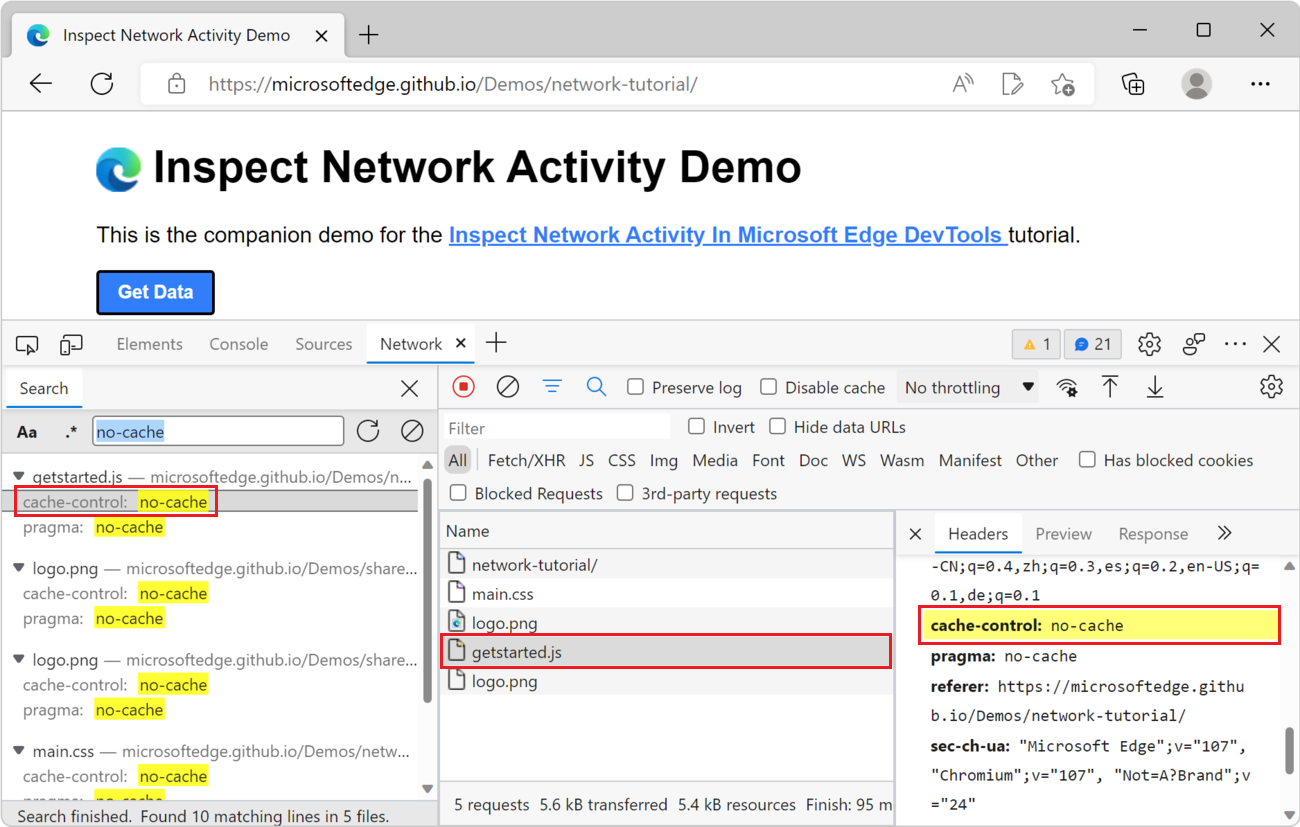Clear the network log
The width and height of the screenshot is (1300, 827).
(507, 387)
